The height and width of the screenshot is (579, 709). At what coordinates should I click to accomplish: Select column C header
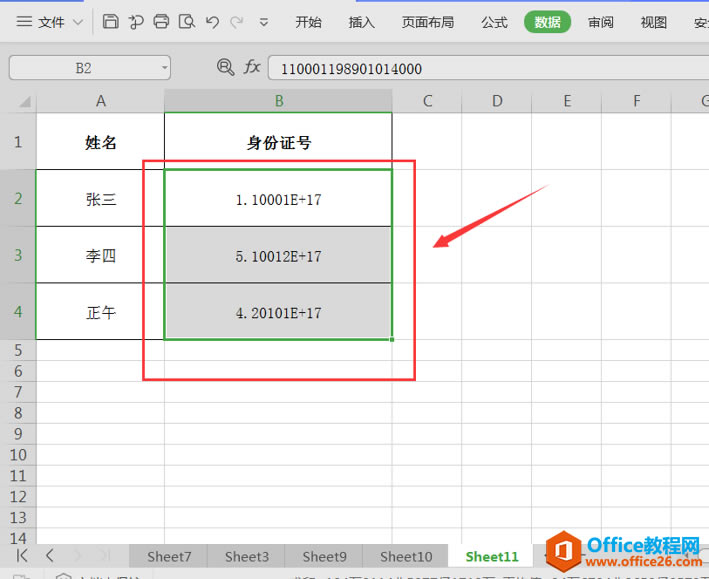[427, 101]
